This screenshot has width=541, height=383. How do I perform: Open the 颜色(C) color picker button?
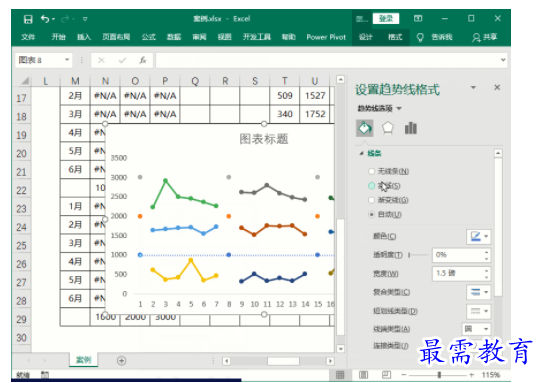pos(479,236)
